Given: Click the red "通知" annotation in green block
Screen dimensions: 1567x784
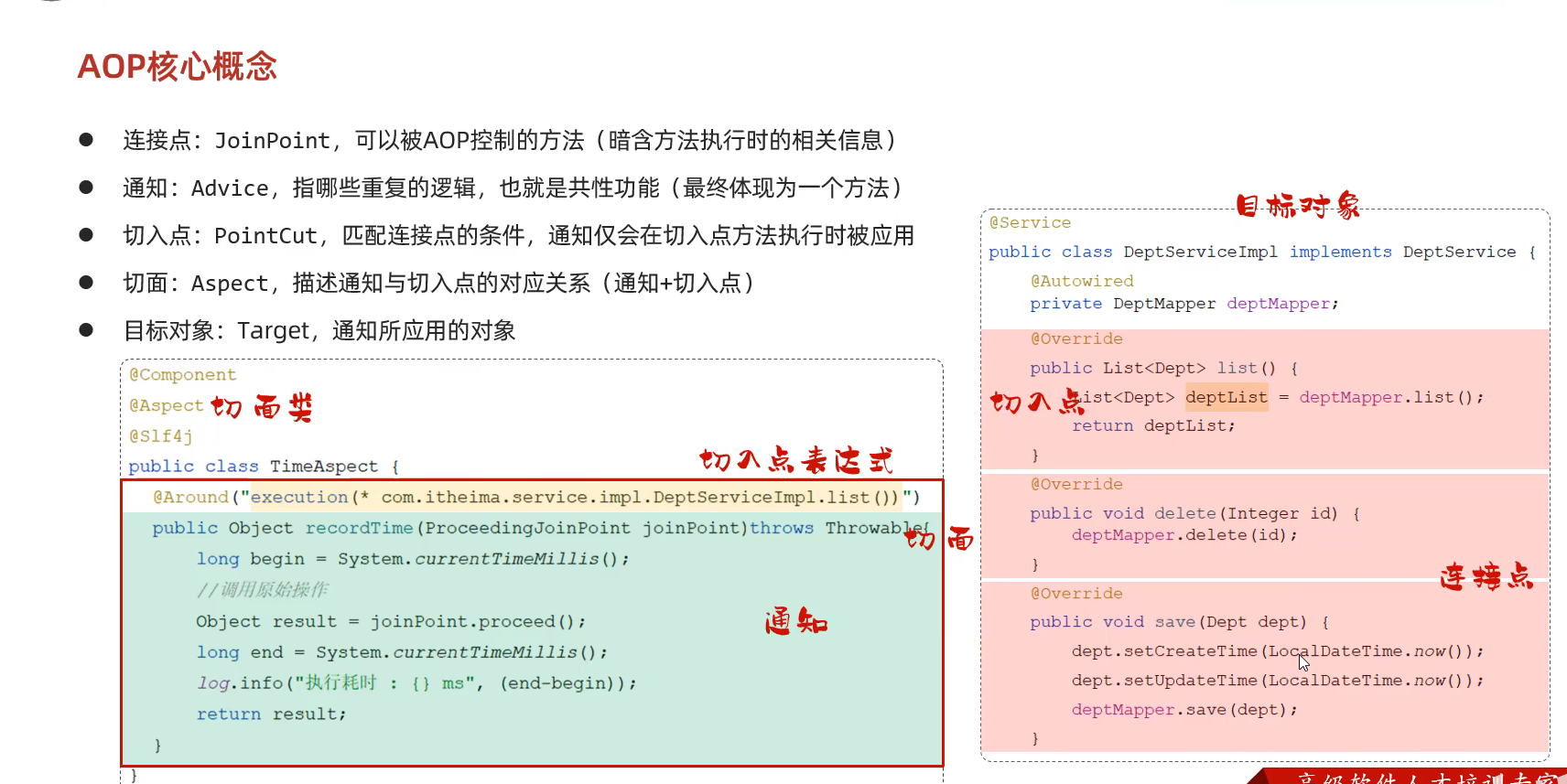Looking at the screenshot, I should (x=795, y=622).
